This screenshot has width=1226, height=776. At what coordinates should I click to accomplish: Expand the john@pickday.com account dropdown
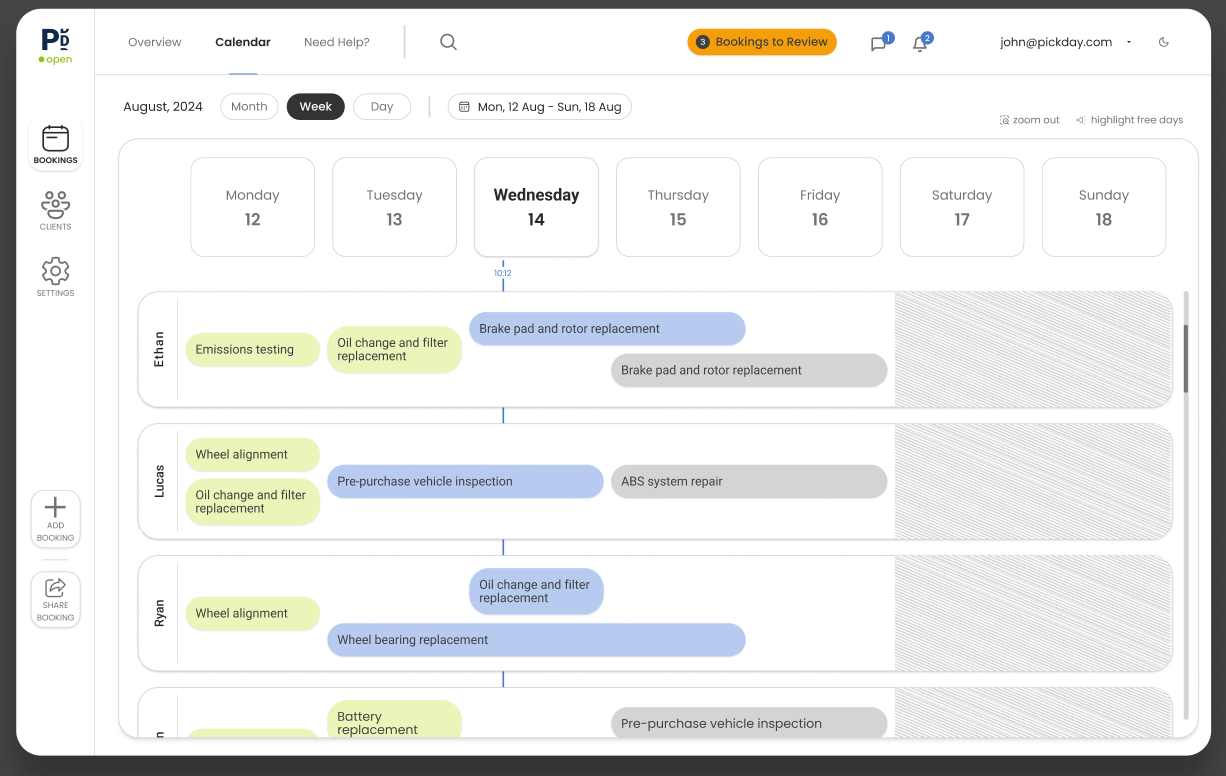(1128, 42)
